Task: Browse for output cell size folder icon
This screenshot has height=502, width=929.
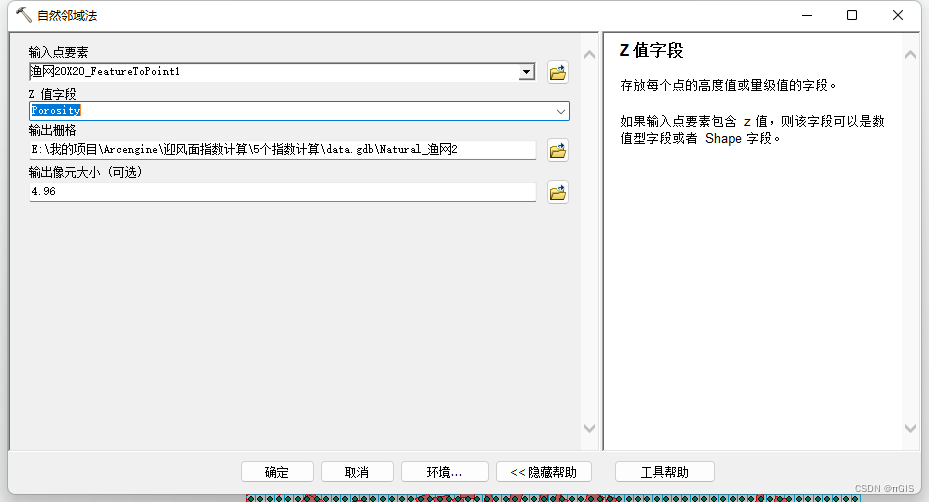Action: (558, 193)
